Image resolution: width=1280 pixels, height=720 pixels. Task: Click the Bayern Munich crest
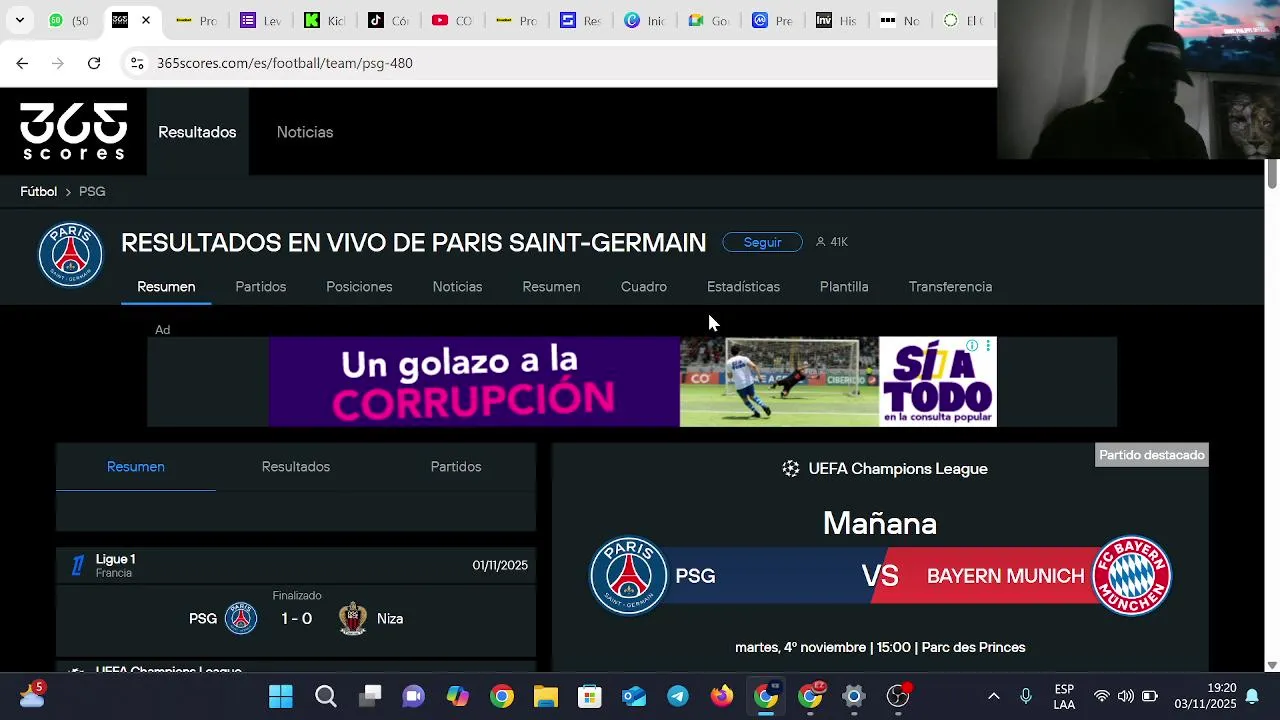(x=1132, y=576)
